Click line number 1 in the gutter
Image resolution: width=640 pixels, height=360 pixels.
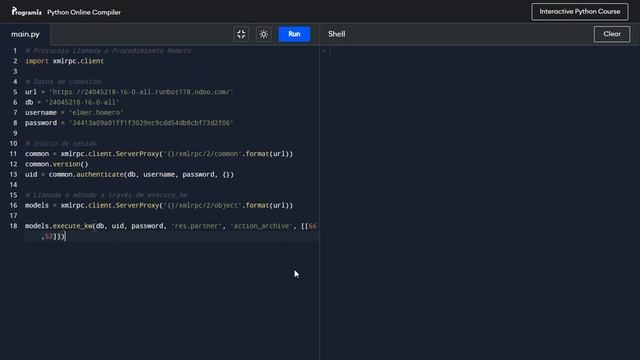[x=15, y=51]
